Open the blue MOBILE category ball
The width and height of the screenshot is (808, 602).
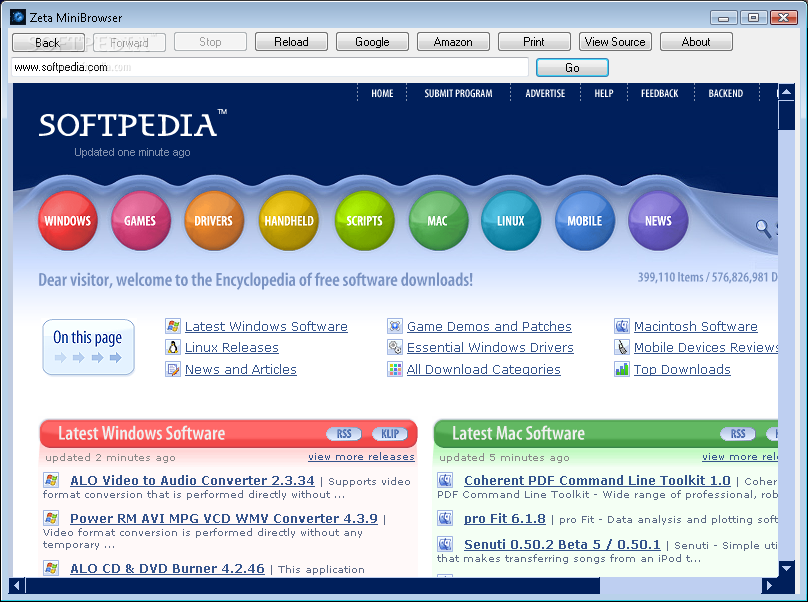(585, 221)
